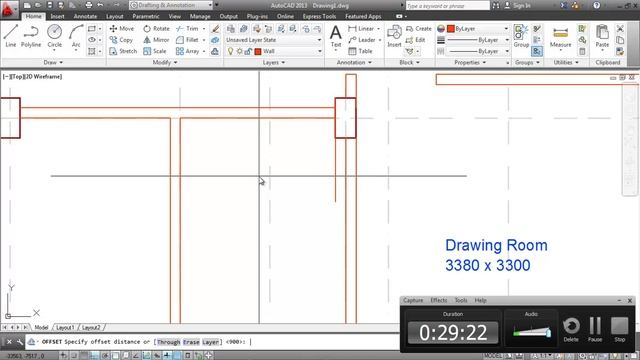Toggle Wall layer on/off lightbulb
This screenshot has width=640, height=360.
[231, 51]
